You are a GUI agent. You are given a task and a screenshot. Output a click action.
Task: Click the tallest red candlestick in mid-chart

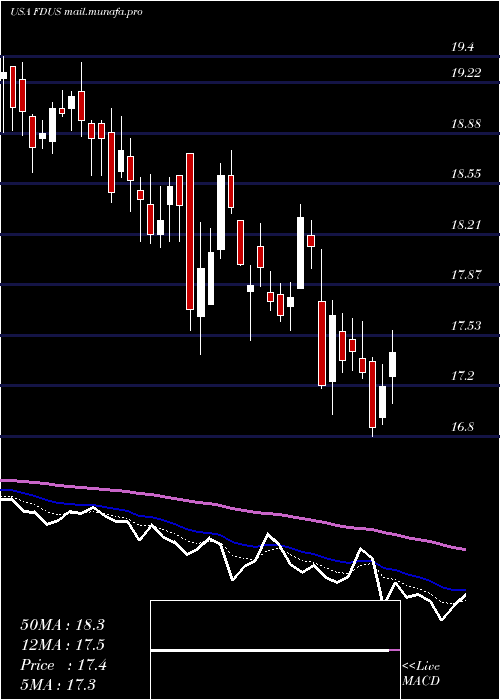point(190,231)
